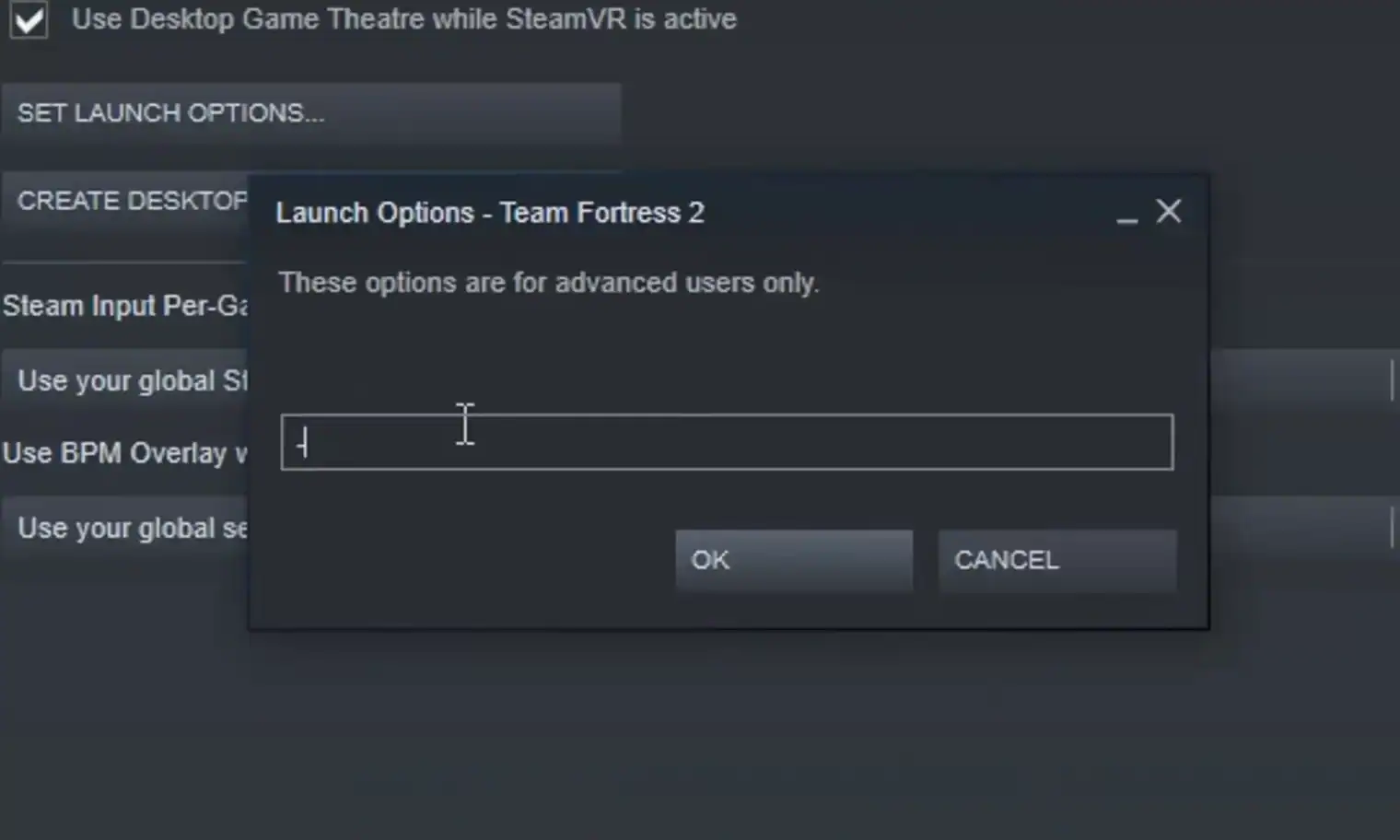1400x840 pixels.
Task: Dismiss the dialog with CANCEL
Action: (1057, 560)
